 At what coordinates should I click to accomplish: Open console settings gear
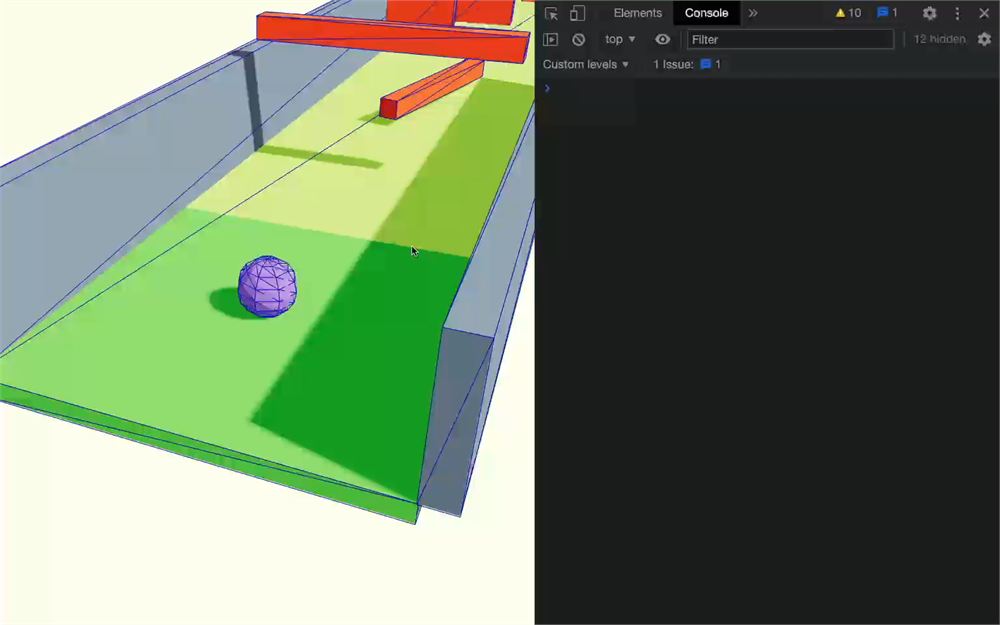click(985, 40)
